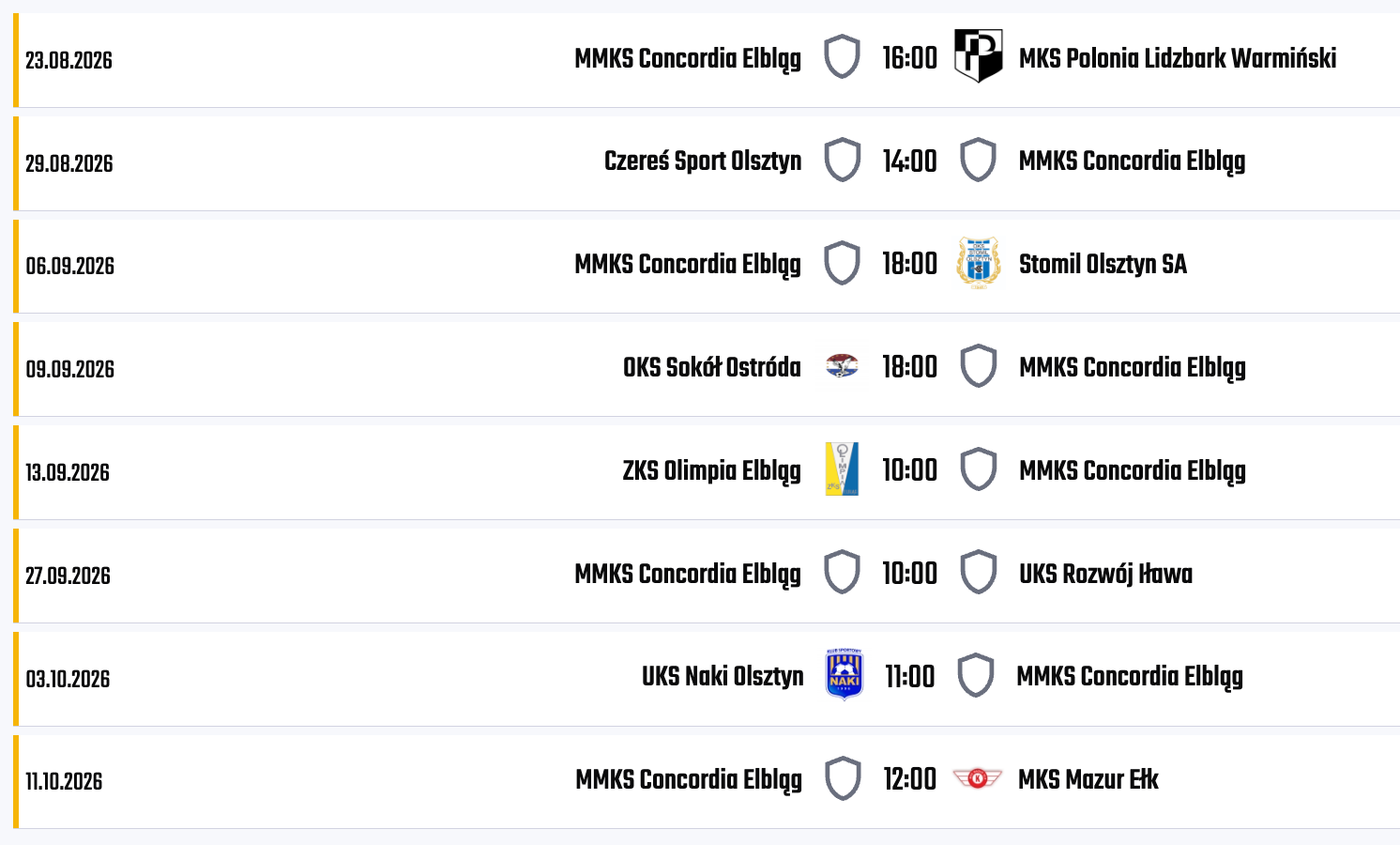Open ZKS Olimpia Elbląg team page
This screenshot has height=845, width=1400.
(x=712, y=471)
